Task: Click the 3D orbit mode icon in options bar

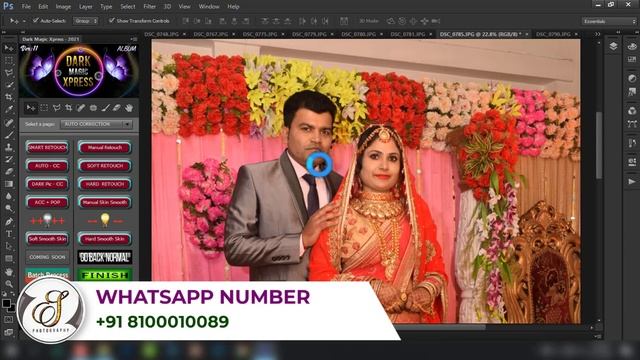Action: 391,21
